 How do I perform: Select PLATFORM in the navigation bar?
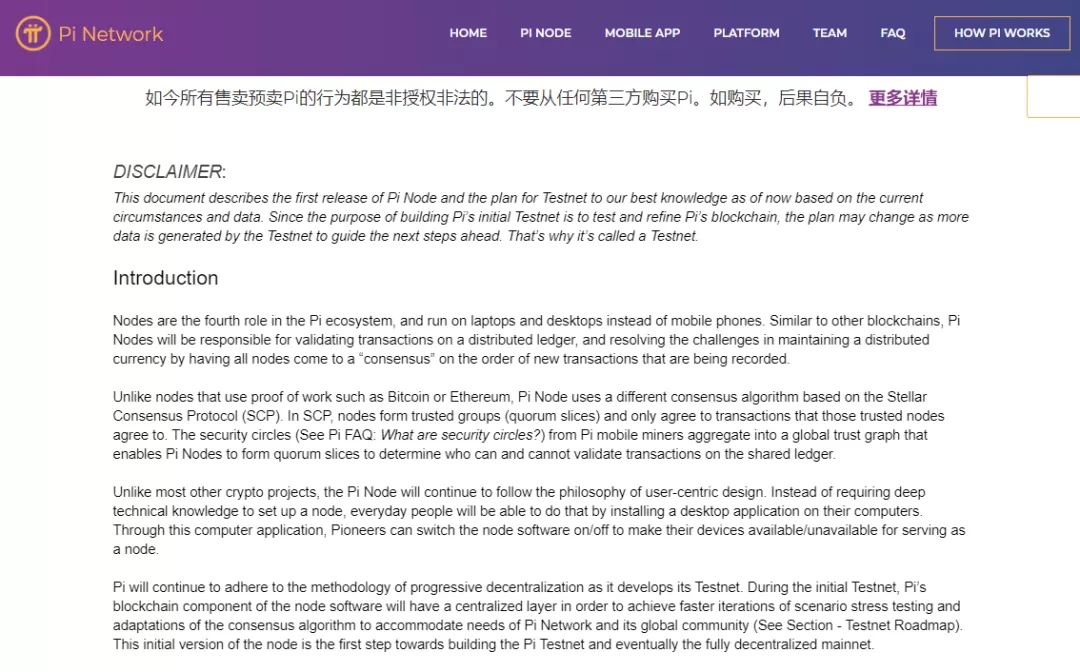[x=746, y=33]
